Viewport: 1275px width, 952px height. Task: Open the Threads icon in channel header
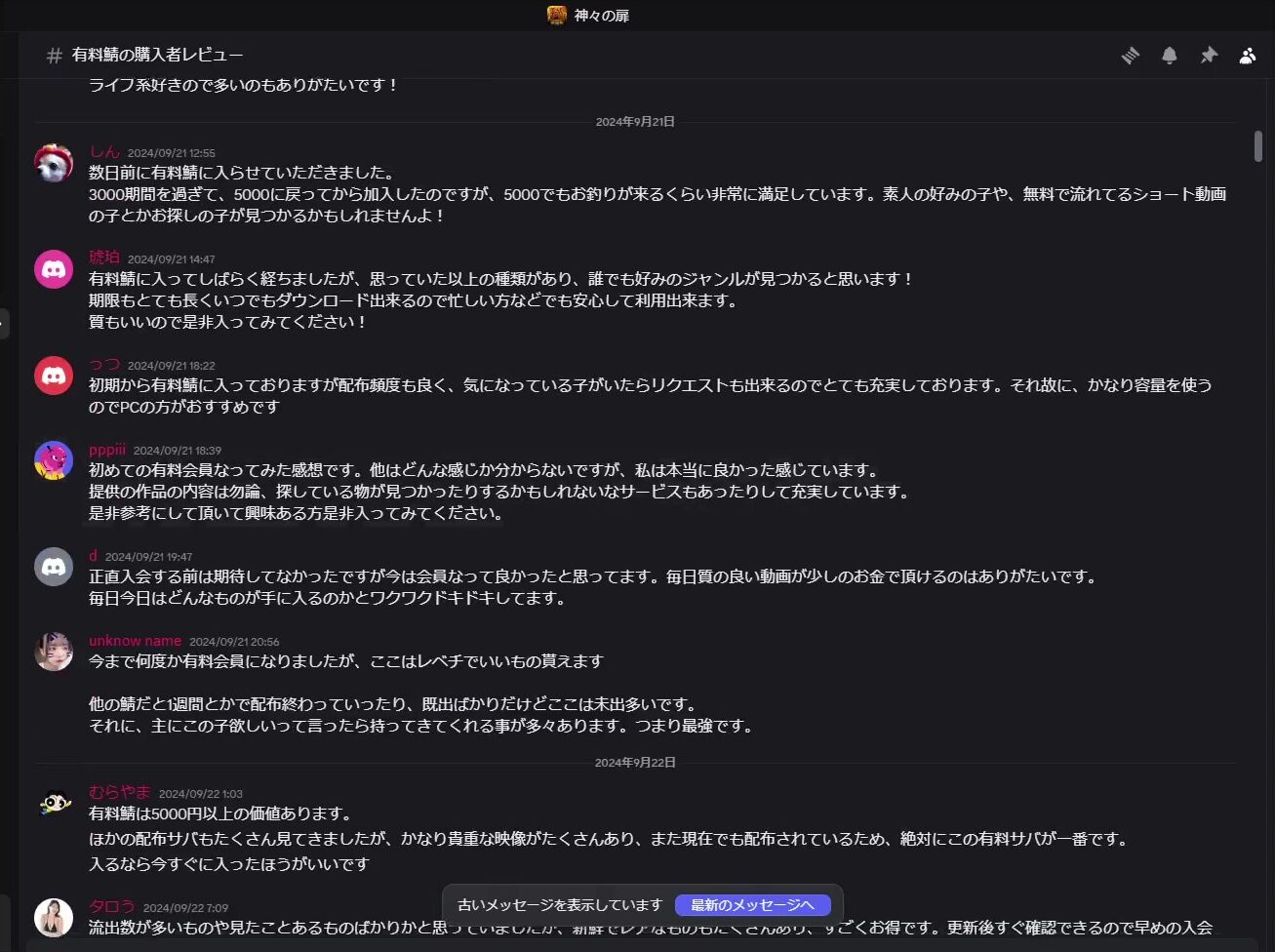coord(1131,56)
